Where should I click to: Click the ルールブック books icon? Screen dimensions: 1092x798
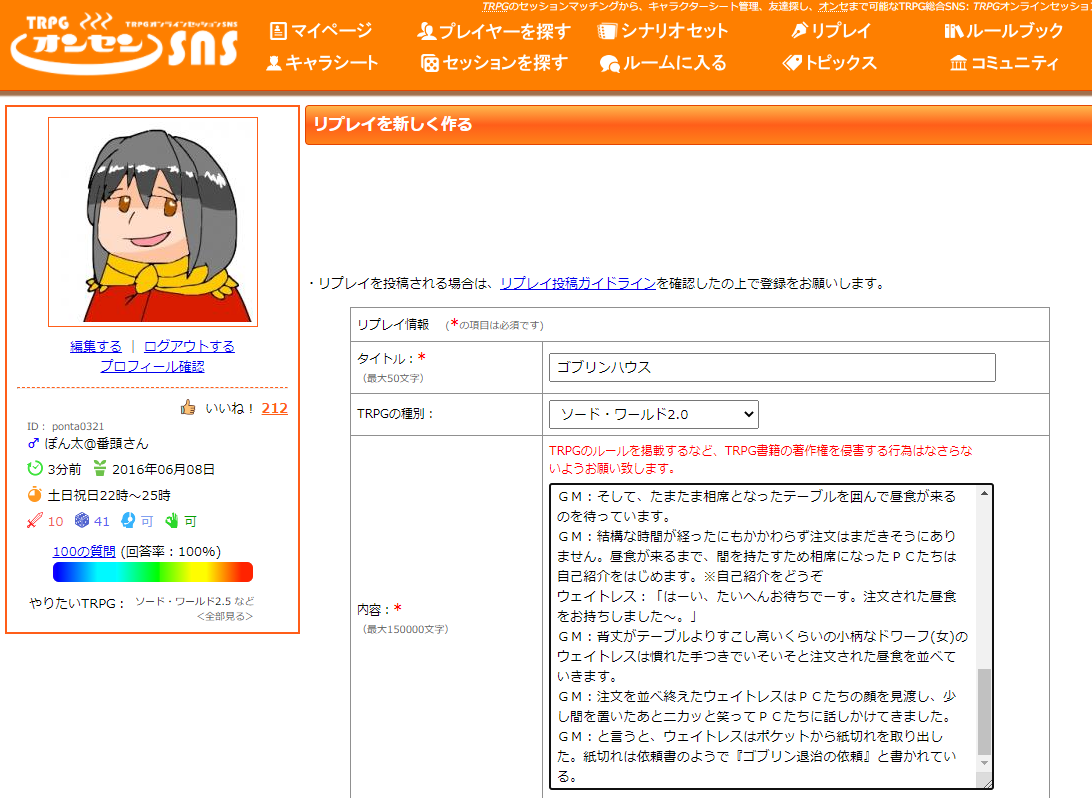(953, 31)
